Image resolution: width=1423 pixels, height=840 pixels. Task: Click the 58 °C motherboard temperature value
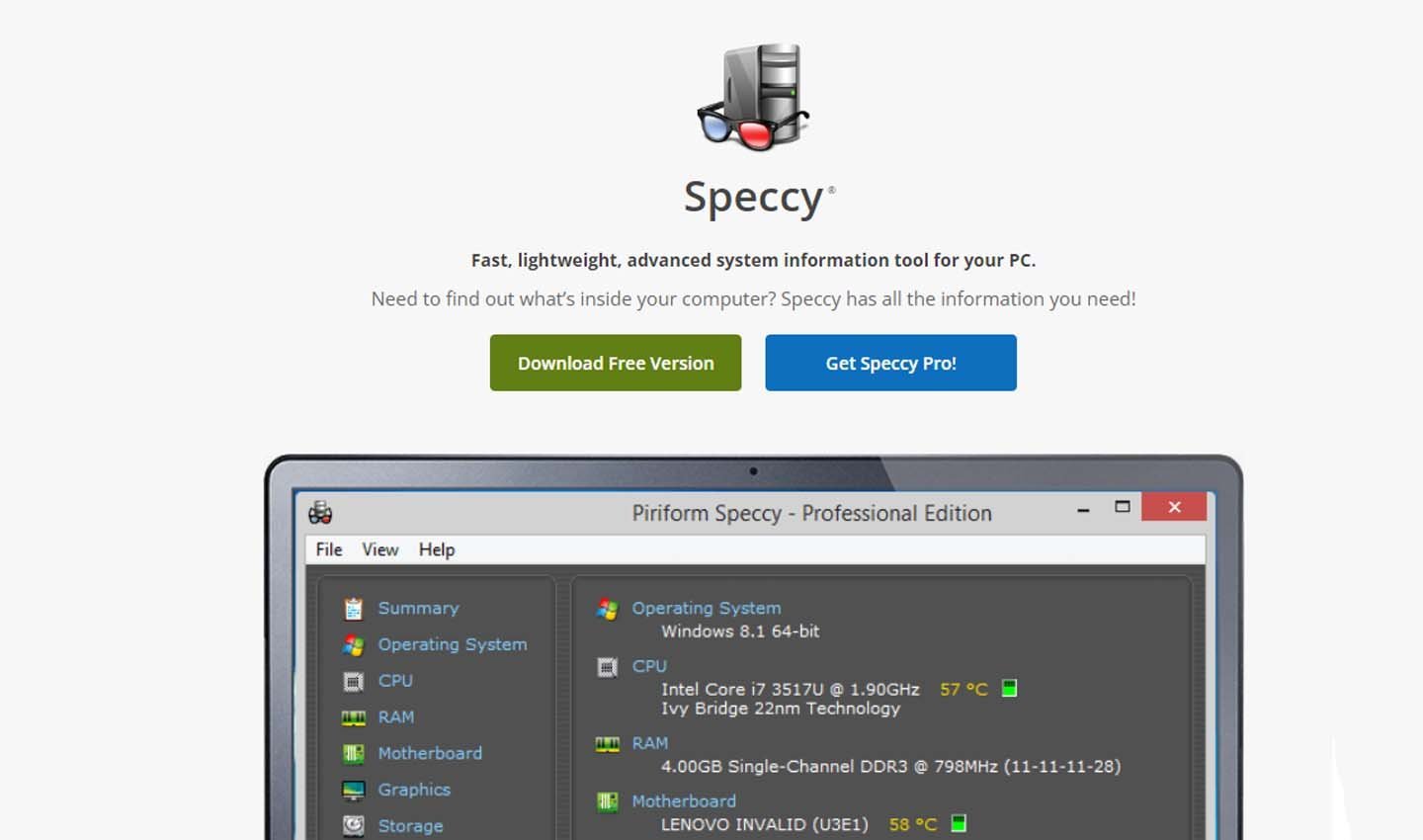pos(912,824)
